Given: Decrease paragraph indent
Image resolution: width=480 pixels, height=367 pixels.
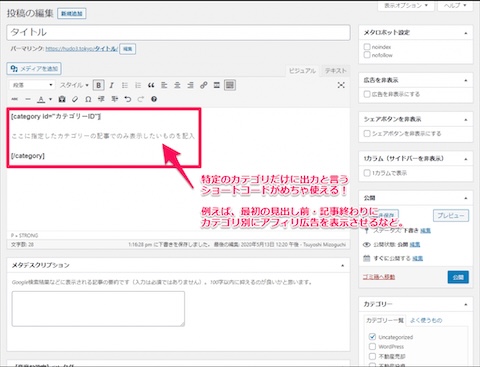Looking at the screenshot, I should click(101, 99).
